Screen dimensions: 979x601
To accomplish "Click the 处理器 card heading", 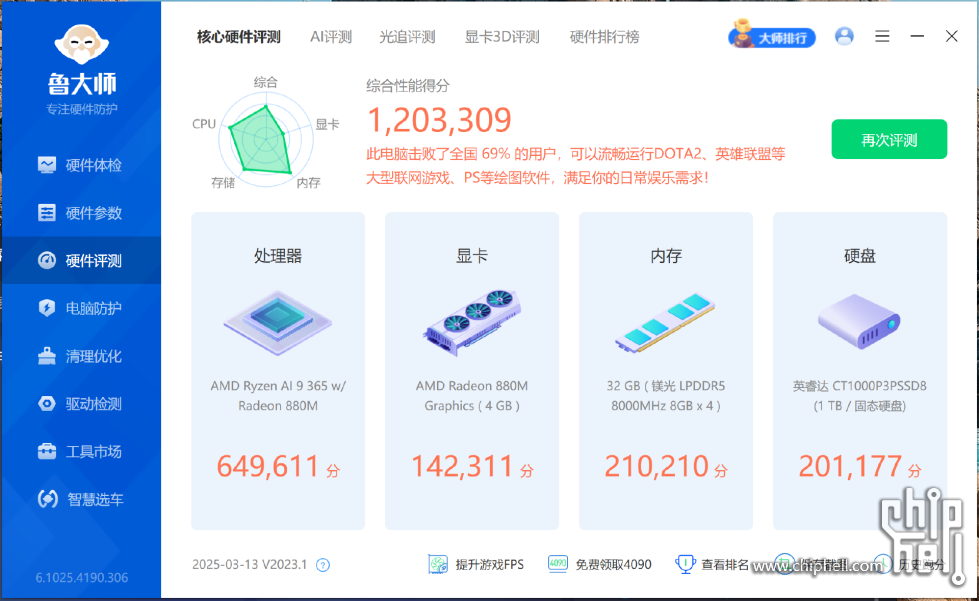I will [278, 256].
